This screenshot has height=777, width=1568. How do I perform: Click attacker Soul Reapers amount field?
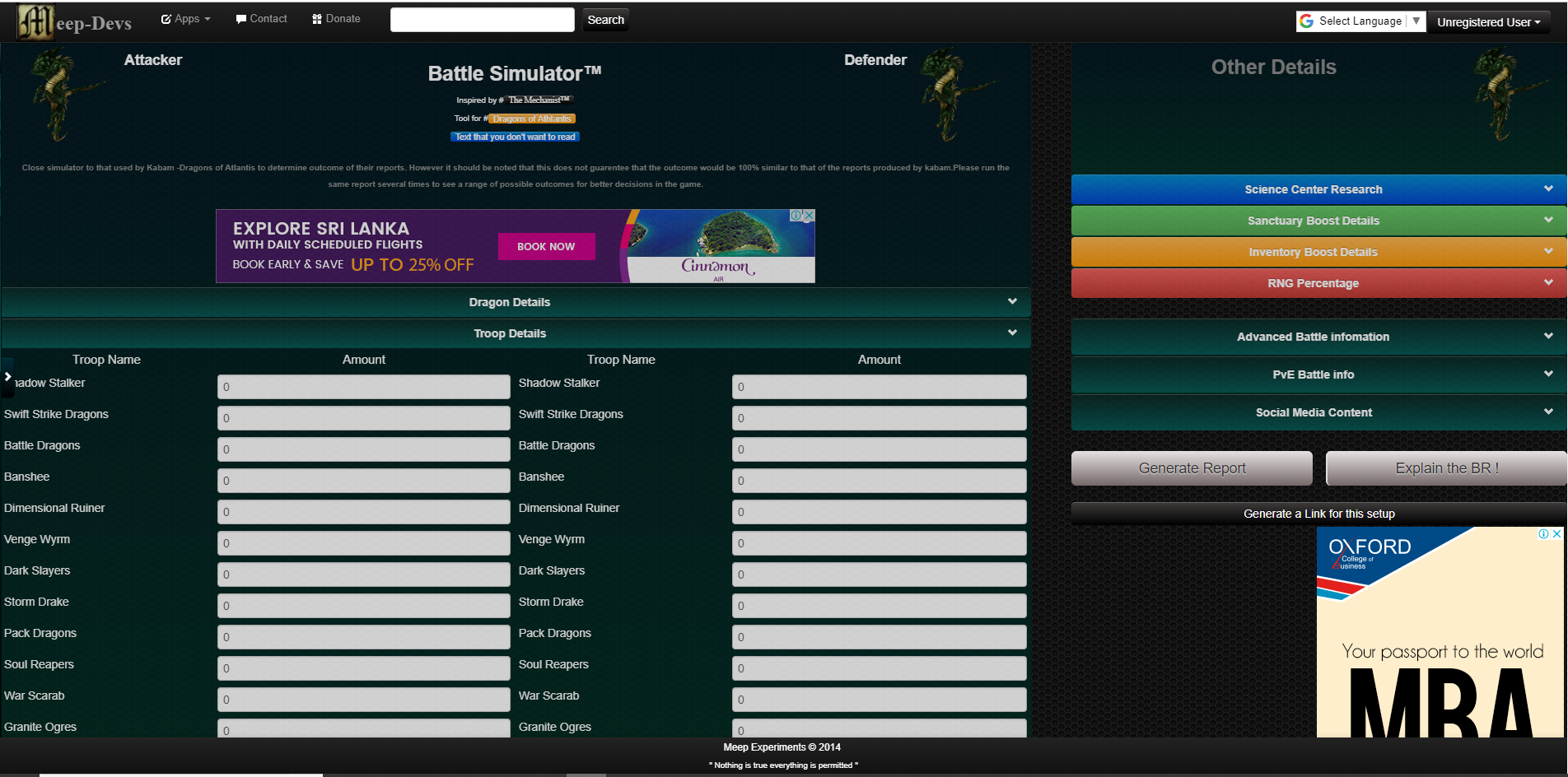[363, 668]
